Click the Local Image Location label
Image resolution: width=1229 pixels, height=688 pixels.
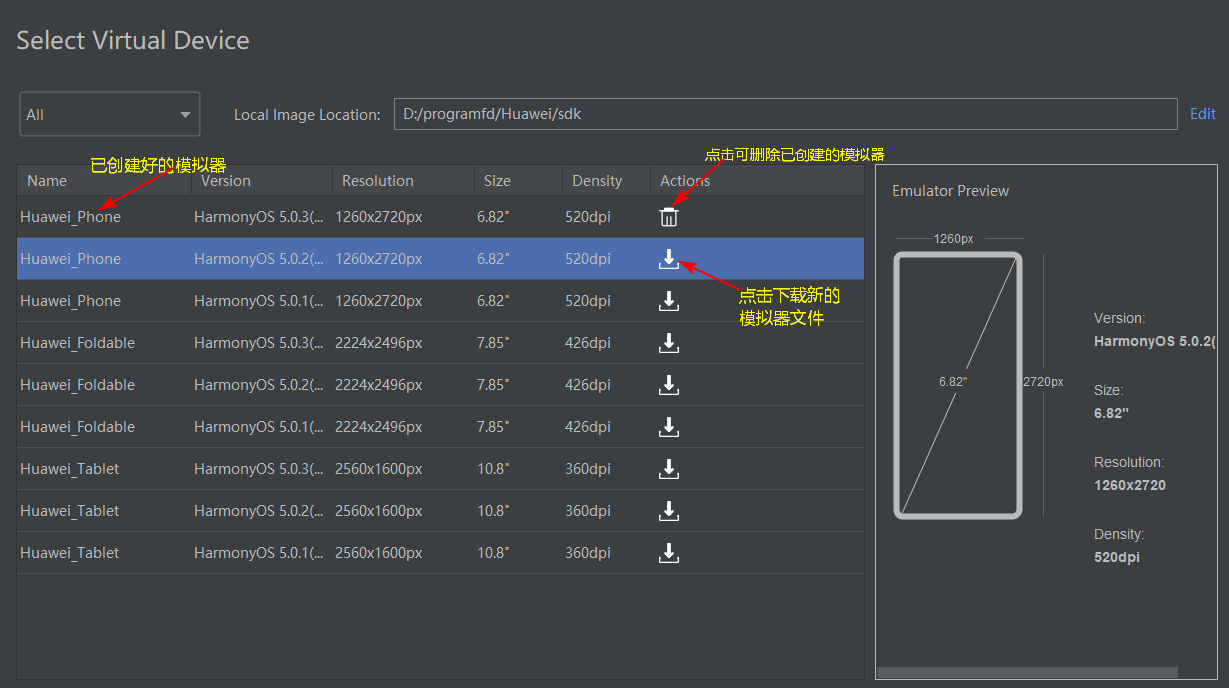point(307,115)
